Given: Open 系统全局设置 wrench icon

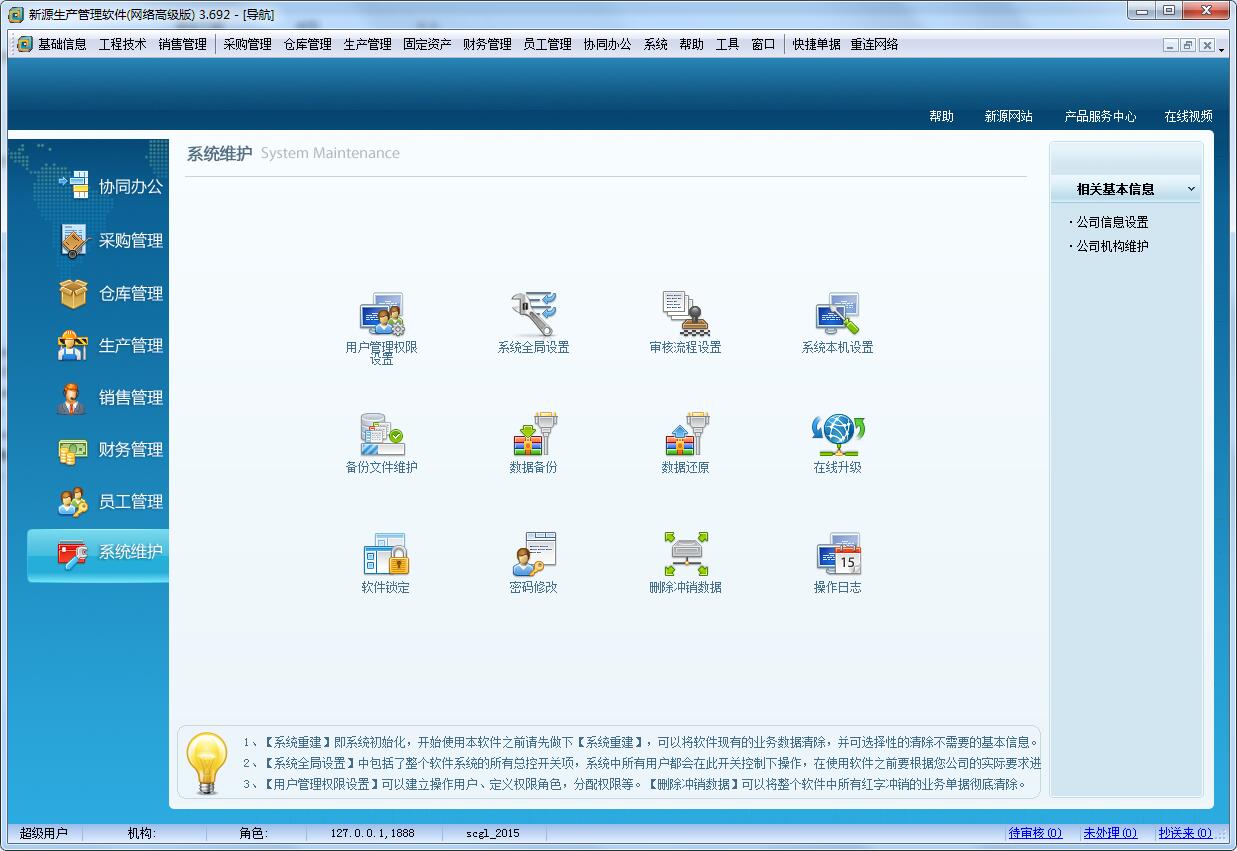Looking at the screenshot, I should click(533, 315).
